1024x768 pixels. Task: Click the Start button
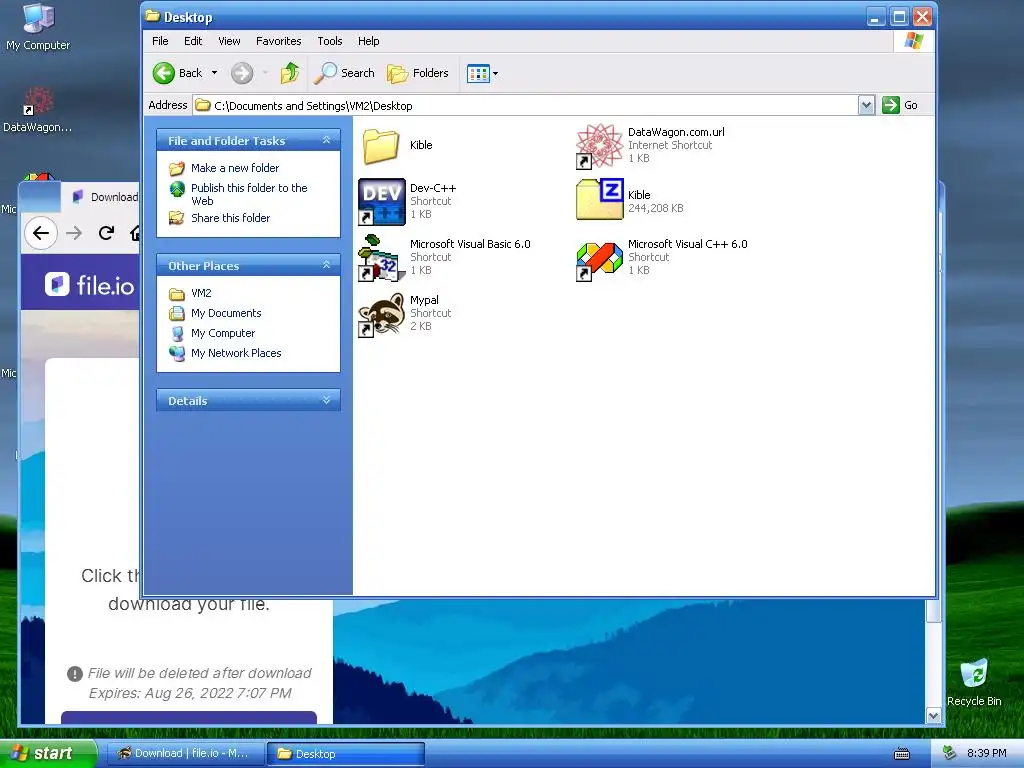48,754
